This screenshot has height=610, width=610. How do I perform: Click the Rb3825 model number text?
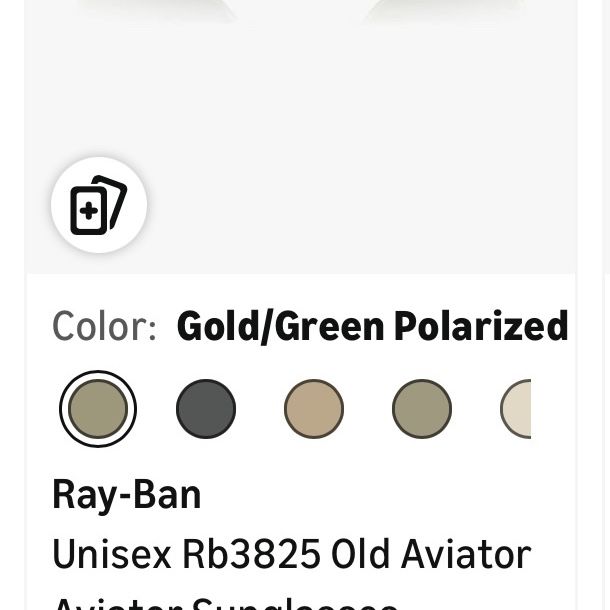pyautogui.click(x=251, y=554)
